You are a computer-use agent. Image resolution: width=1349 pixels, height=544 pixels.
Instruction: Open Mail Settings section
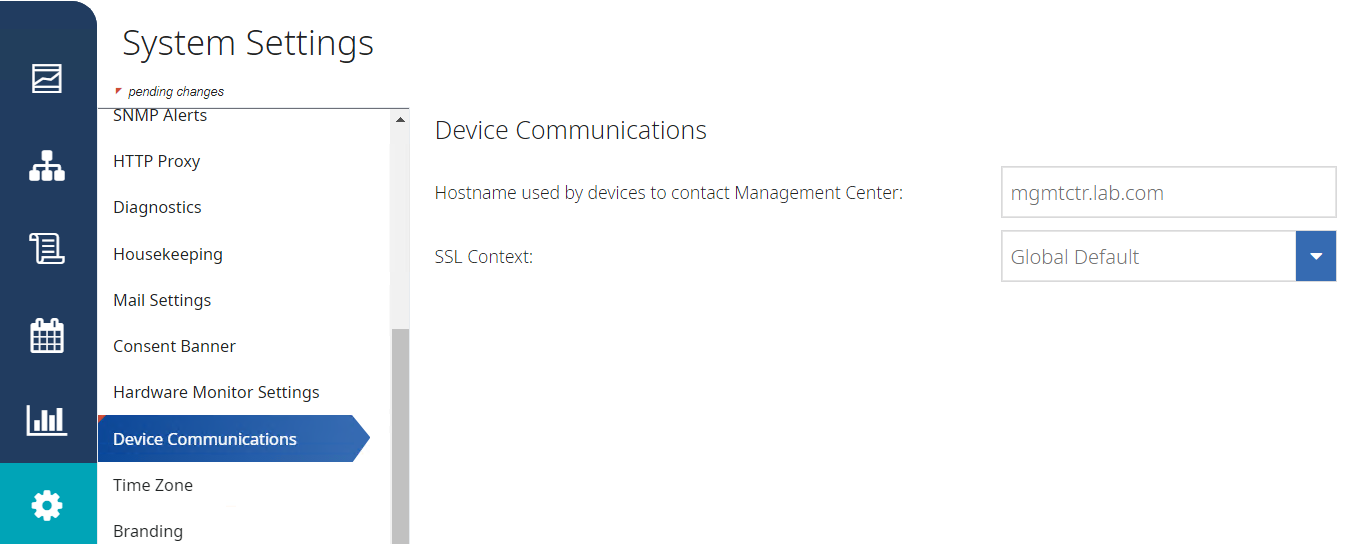point(162,300)
